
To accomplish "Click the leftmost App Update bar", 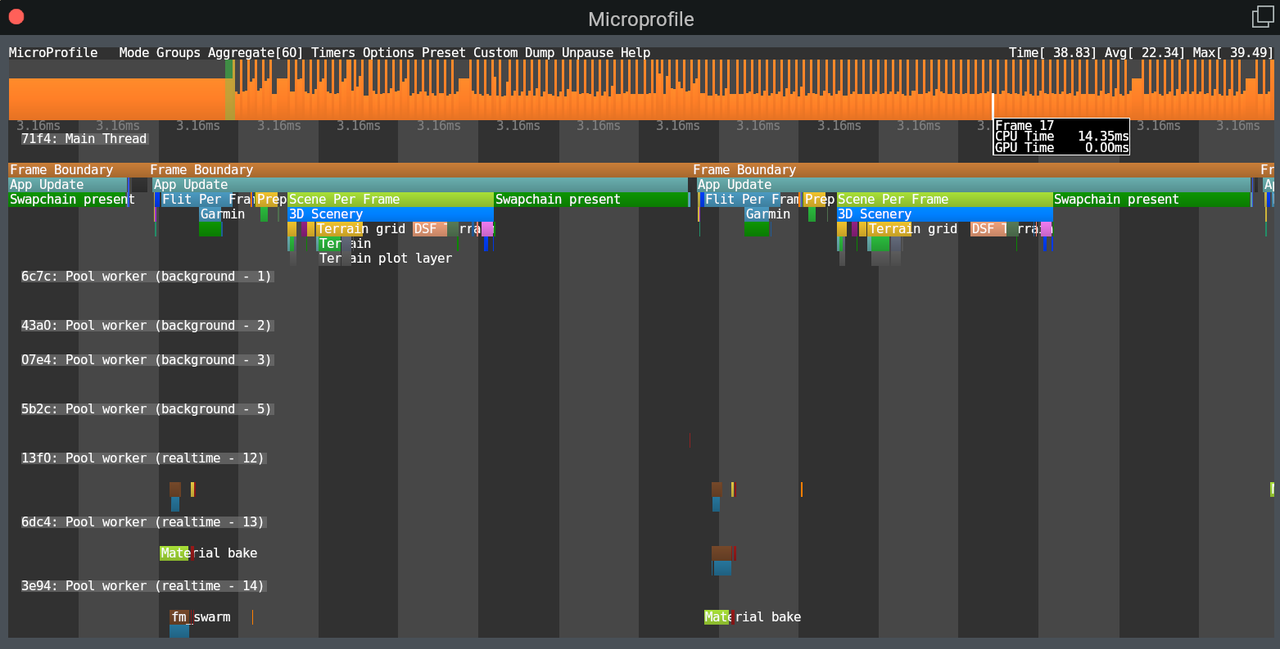I will 68,185.
